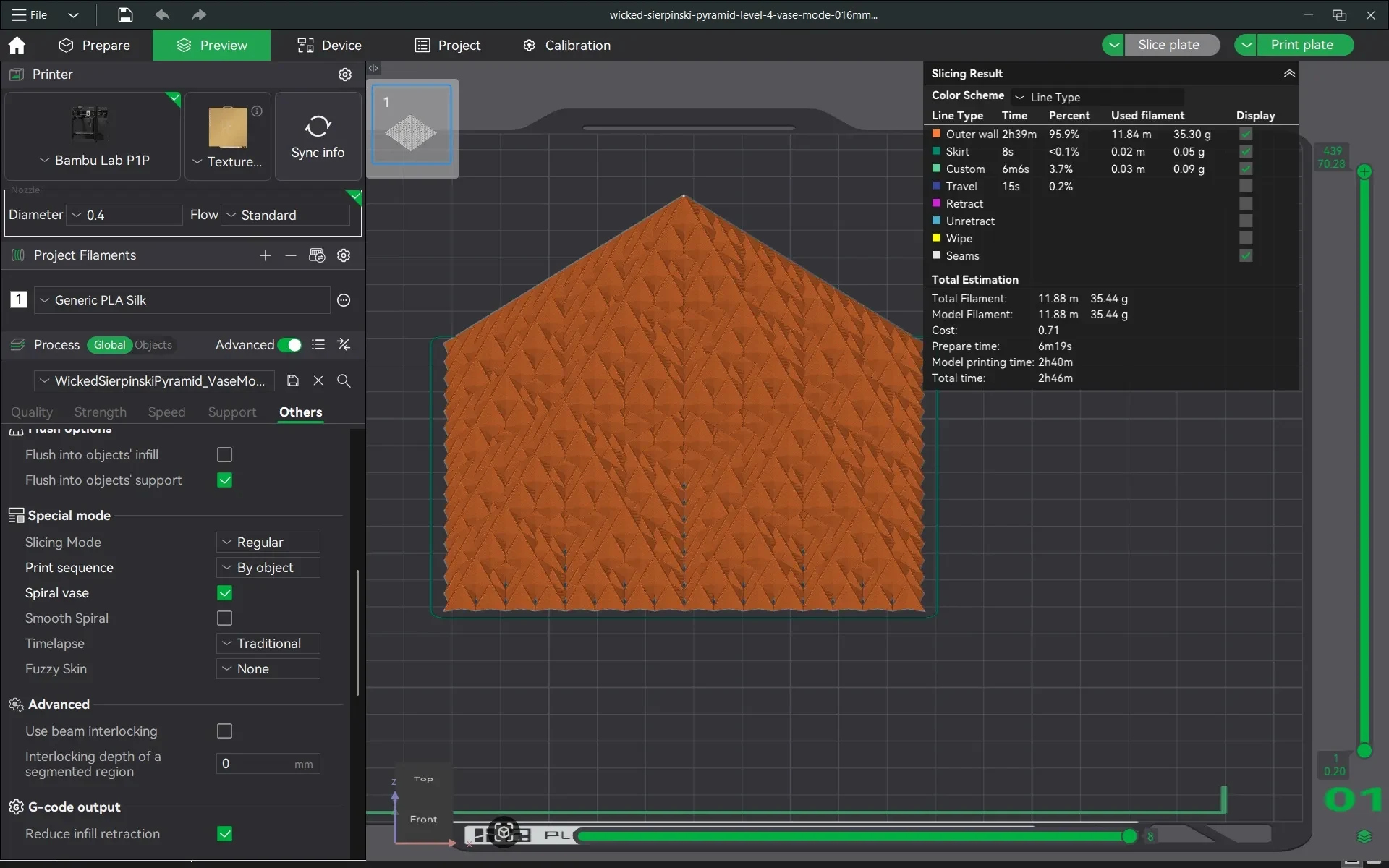This screenshot has height=868, width=1389.
Task: Click the Redo arrow icon
Action: (199, 14)
